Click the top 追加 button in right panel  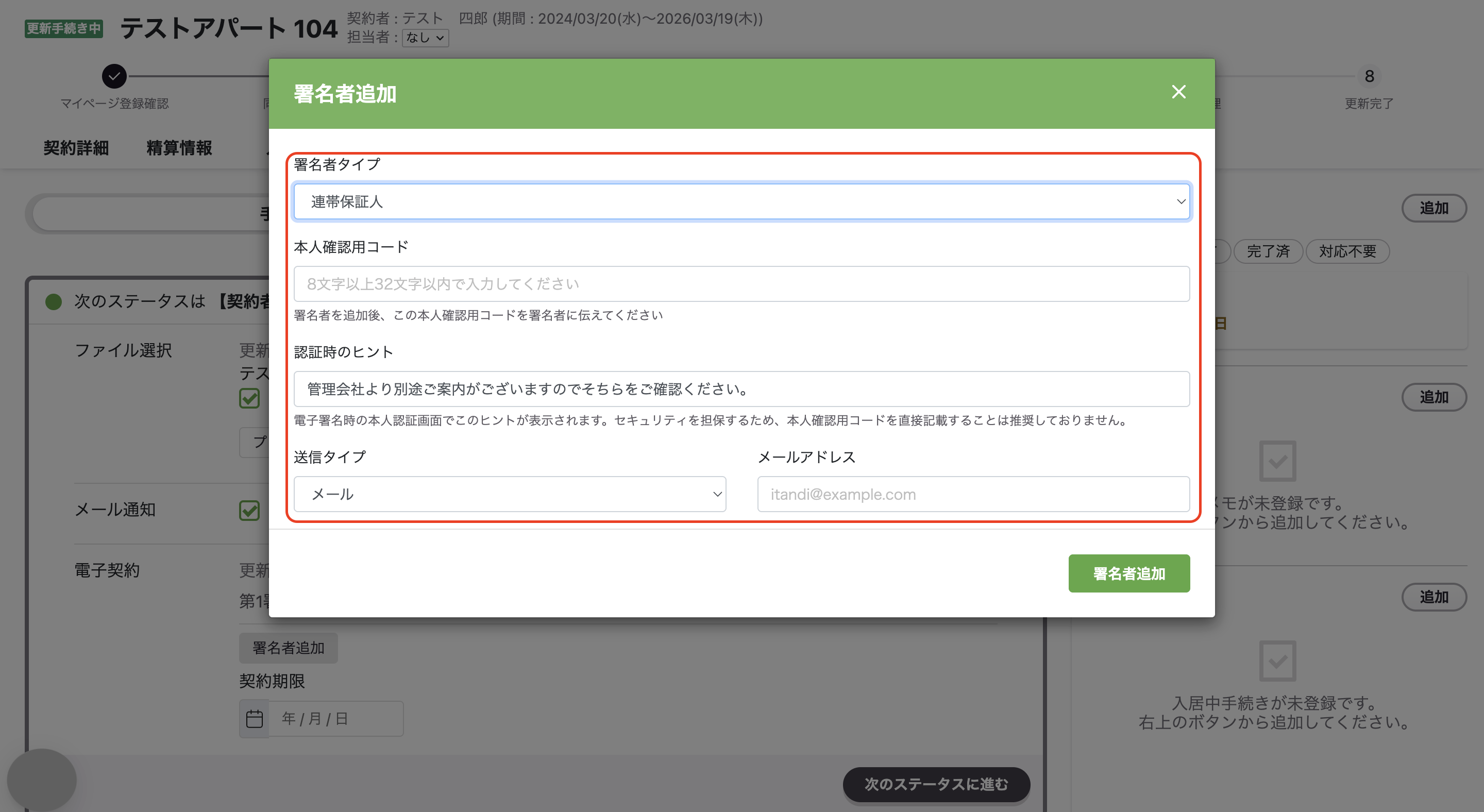click(x=1434, y=208)
